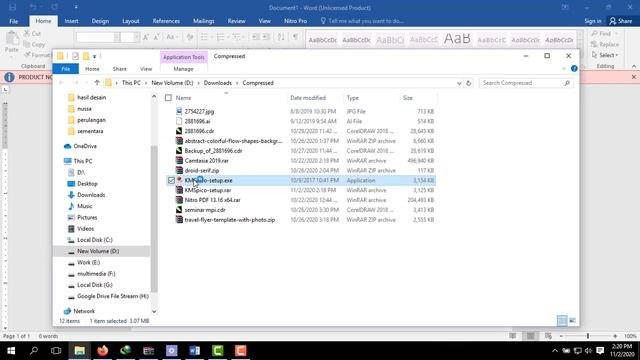This screenshot has height=360, width=640.
Task: Click Sign in in Word
Action: point(593,21)
